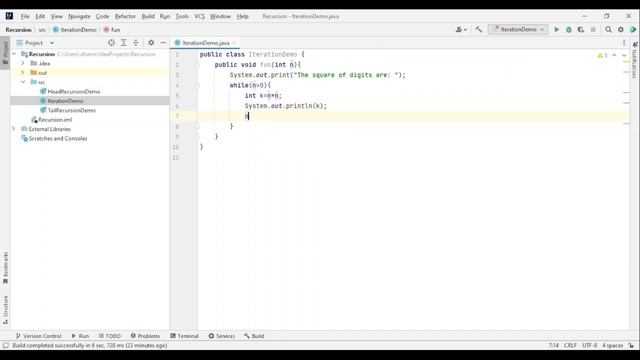Image resolution: width=640 pixels, height=360 pixels.
Task: Build project with hammer icon
Action: click(x=478, y=29)
